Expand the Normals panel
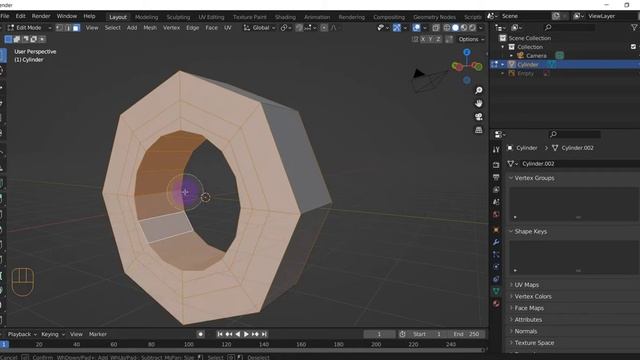This screenshot has width=640, height=360. pyautogui.click(x=526, y=331)
